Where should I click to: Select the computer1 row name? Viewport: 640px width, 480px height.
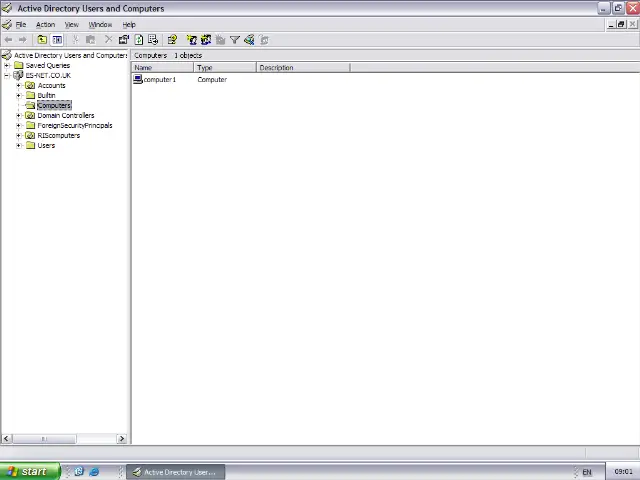(x=160, y=80)
